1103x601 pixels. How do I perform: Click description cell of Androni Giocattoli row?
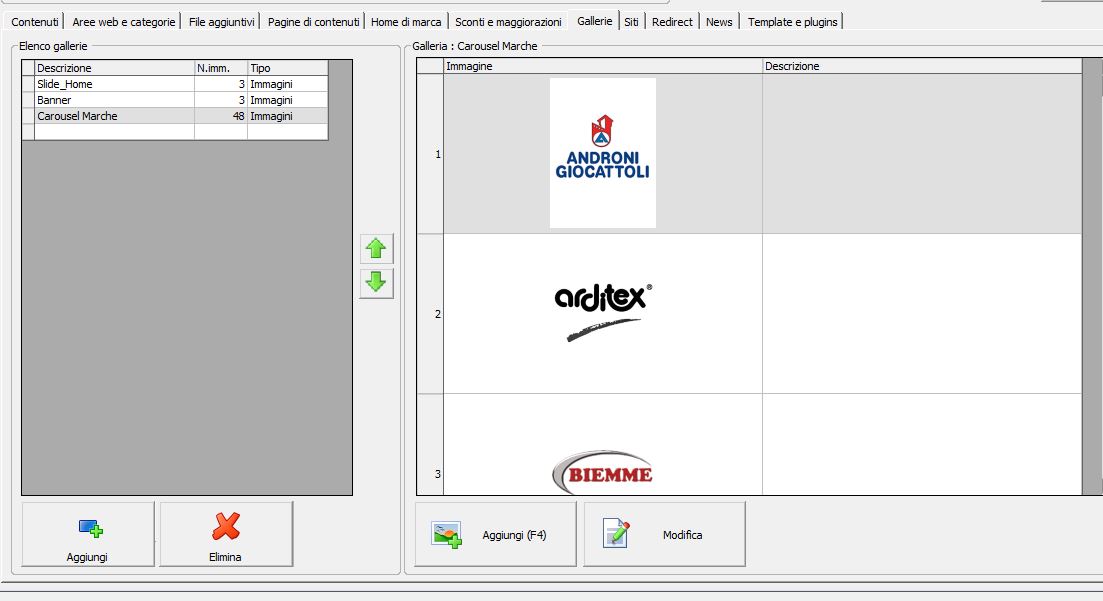tap(922, 154)
